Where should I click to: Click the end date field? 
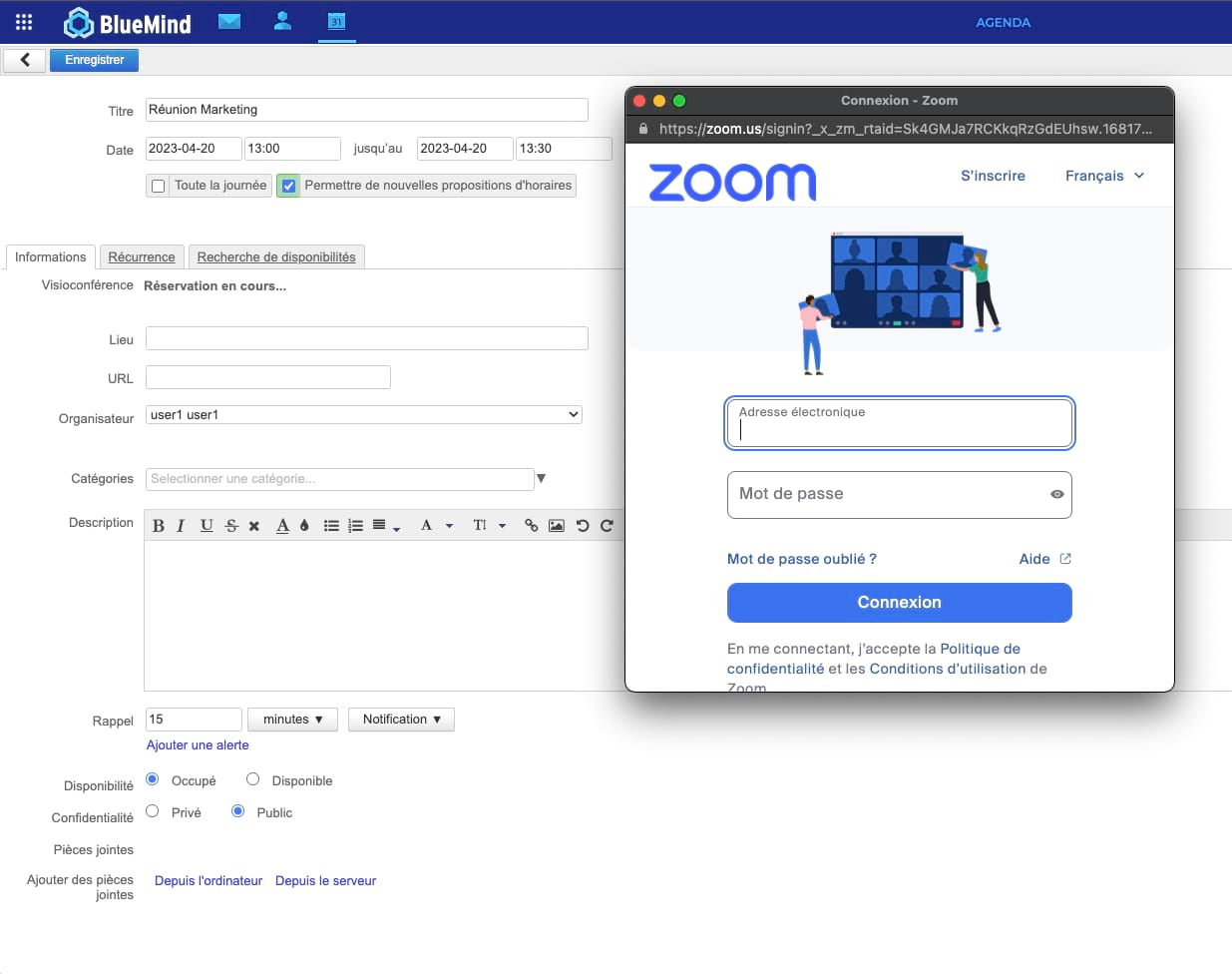click(465, 149)
